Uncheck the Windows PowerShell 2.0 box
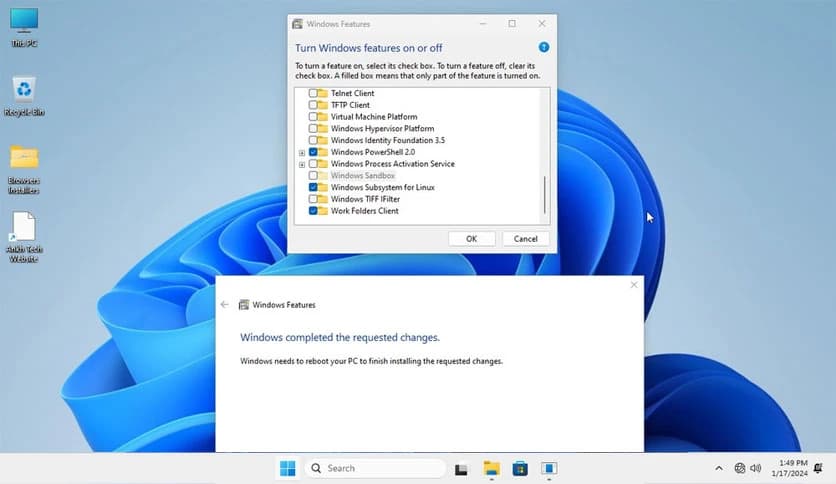This screenshot has width=836, height=484. coord(313,152)
